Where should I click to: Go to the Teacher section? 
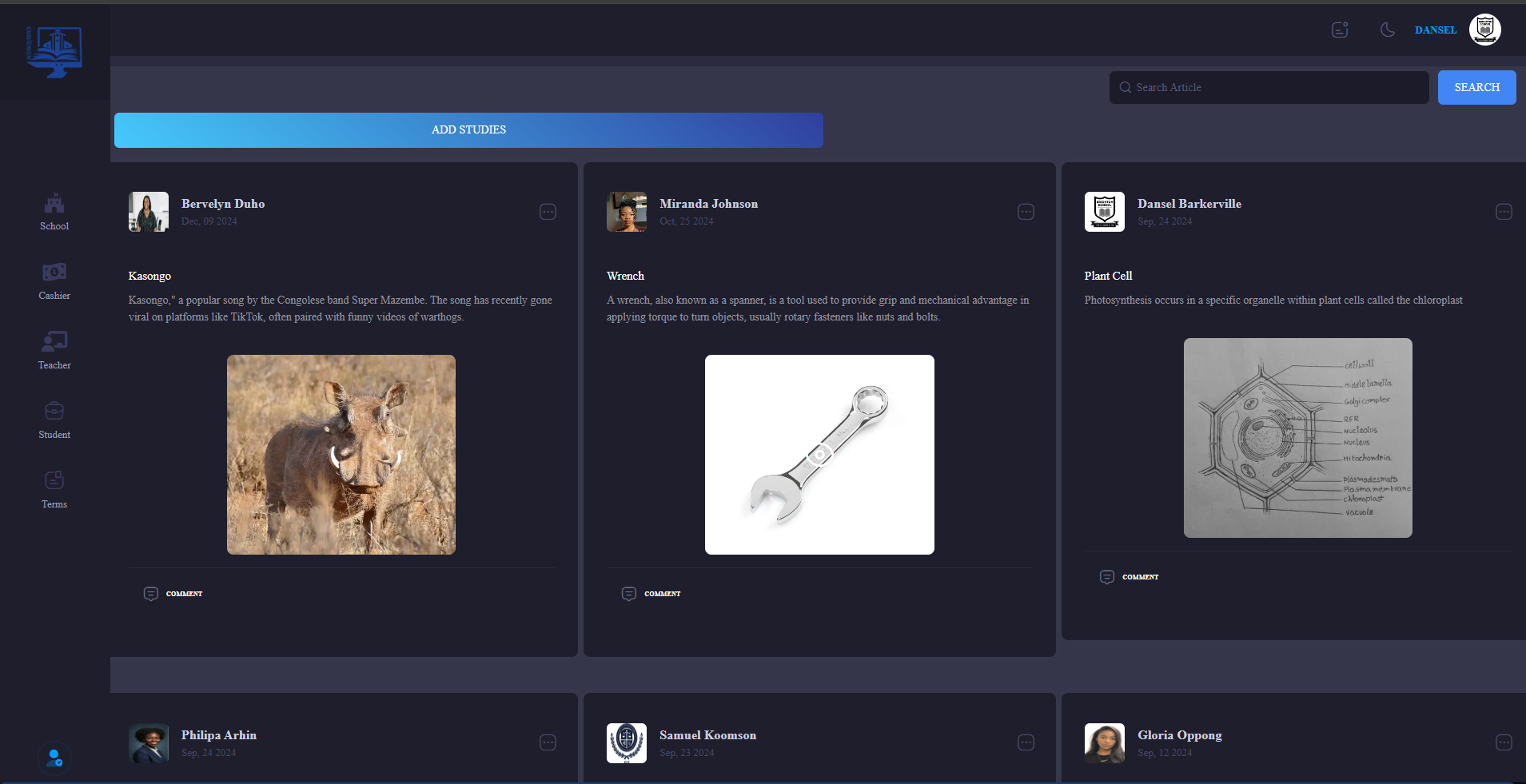coord(54,351)
